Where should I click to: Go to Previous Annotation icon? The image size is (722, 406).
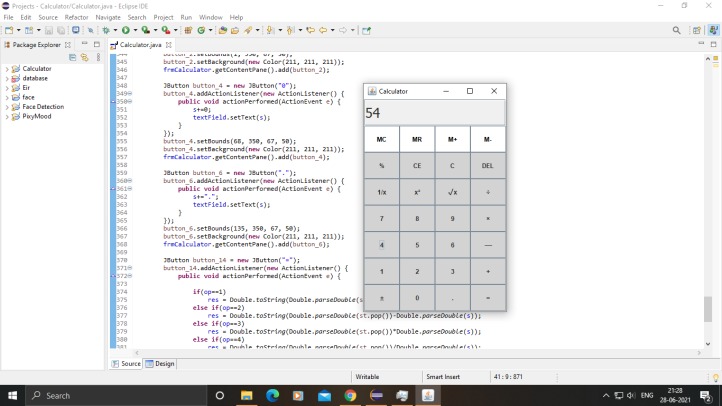[x=290, y=30]
